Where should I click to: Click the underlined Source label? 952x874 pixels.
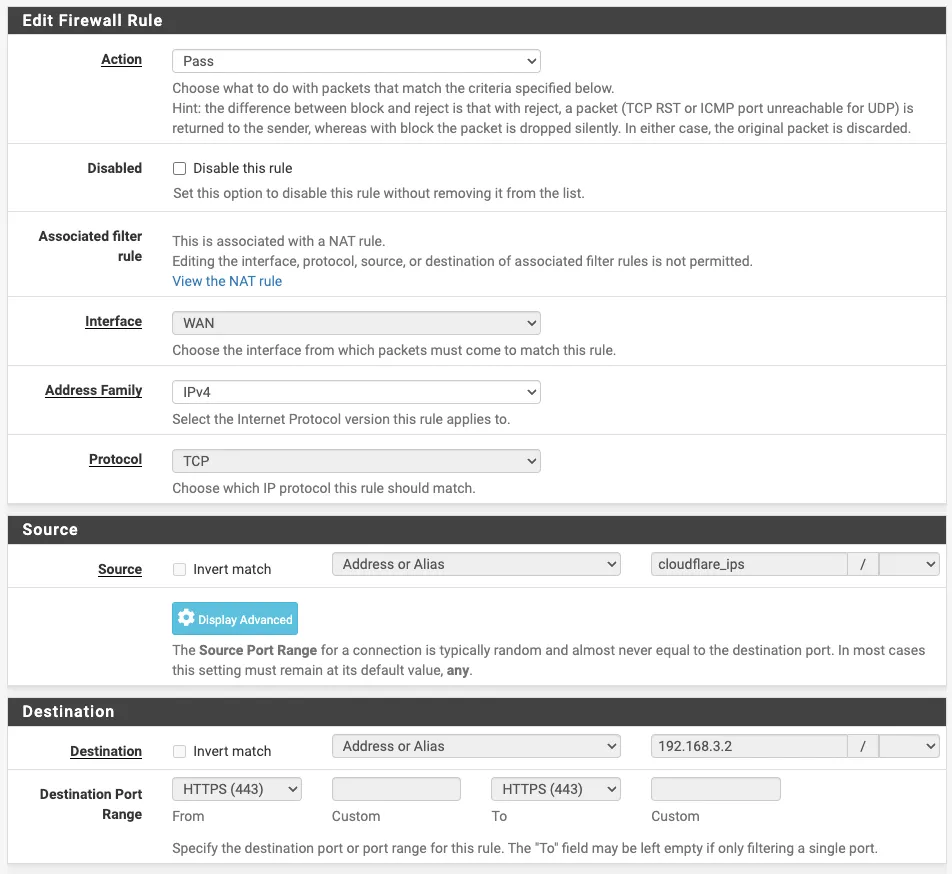[120, 569]
